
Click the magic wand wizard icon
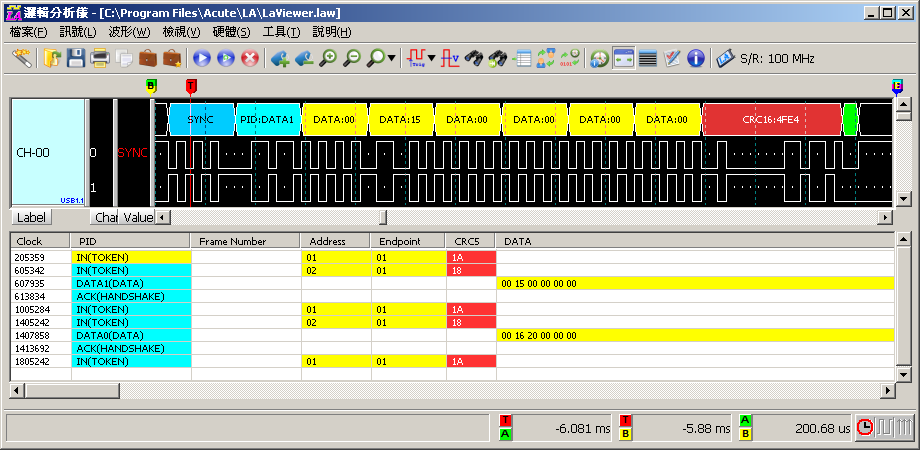pyautogui.click(x=22, y=58)
